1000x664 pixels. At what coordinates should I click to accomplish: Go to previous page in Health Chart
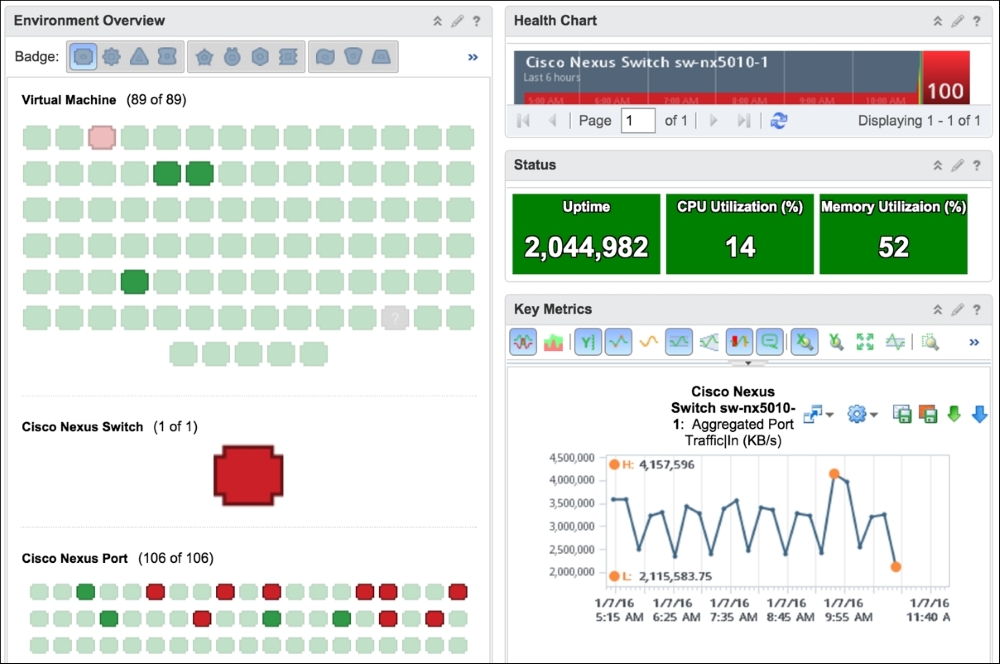point(552,121)
